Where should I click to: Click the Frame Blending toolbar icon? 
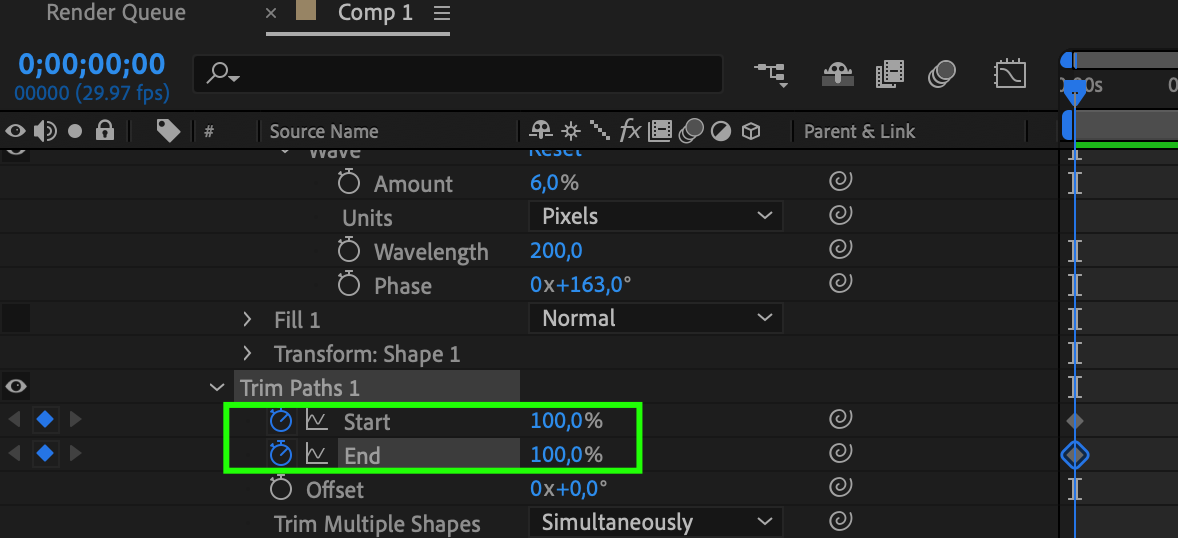coord(890,74)
